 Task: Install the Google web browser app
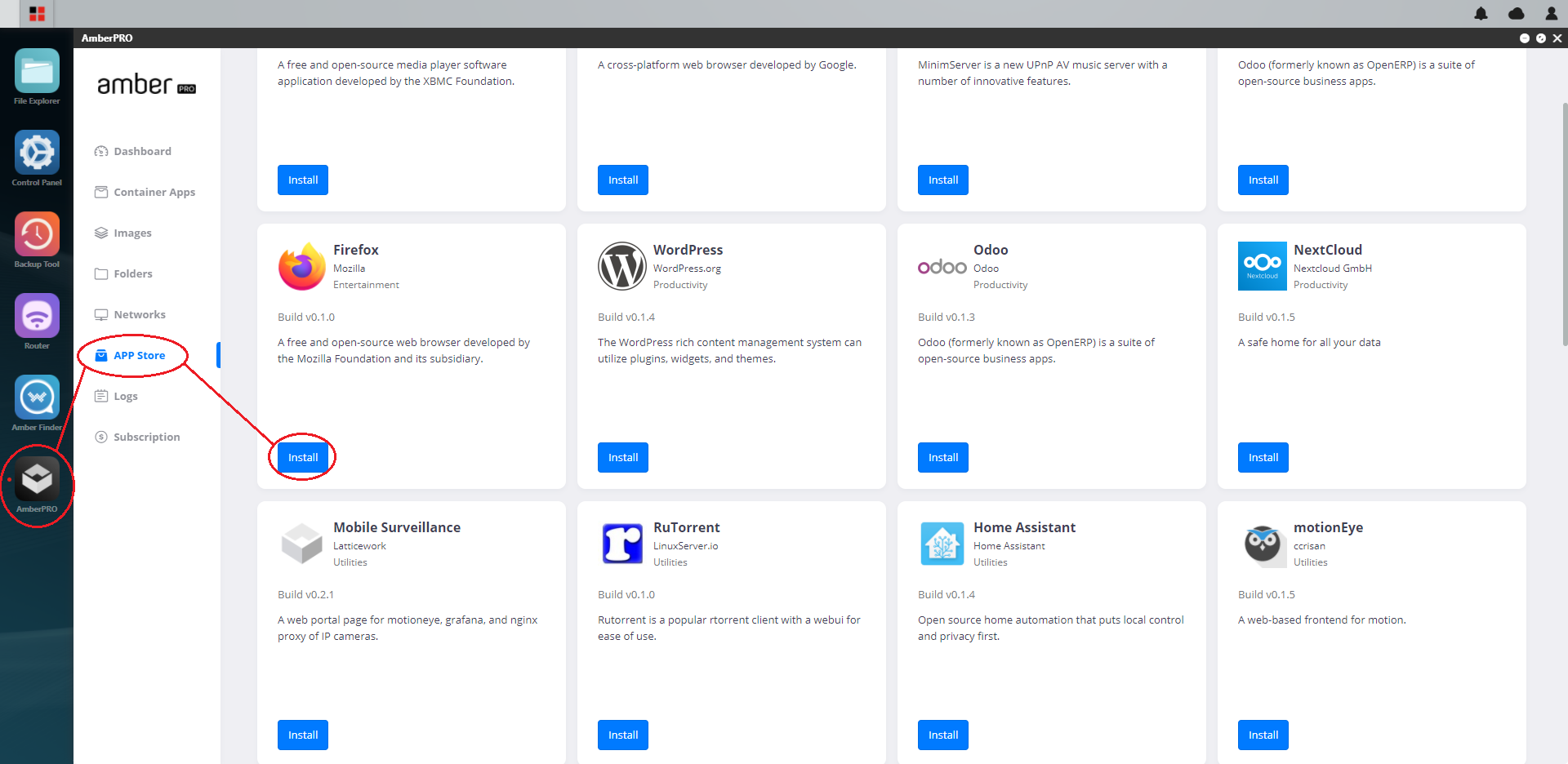click(623, 180)
